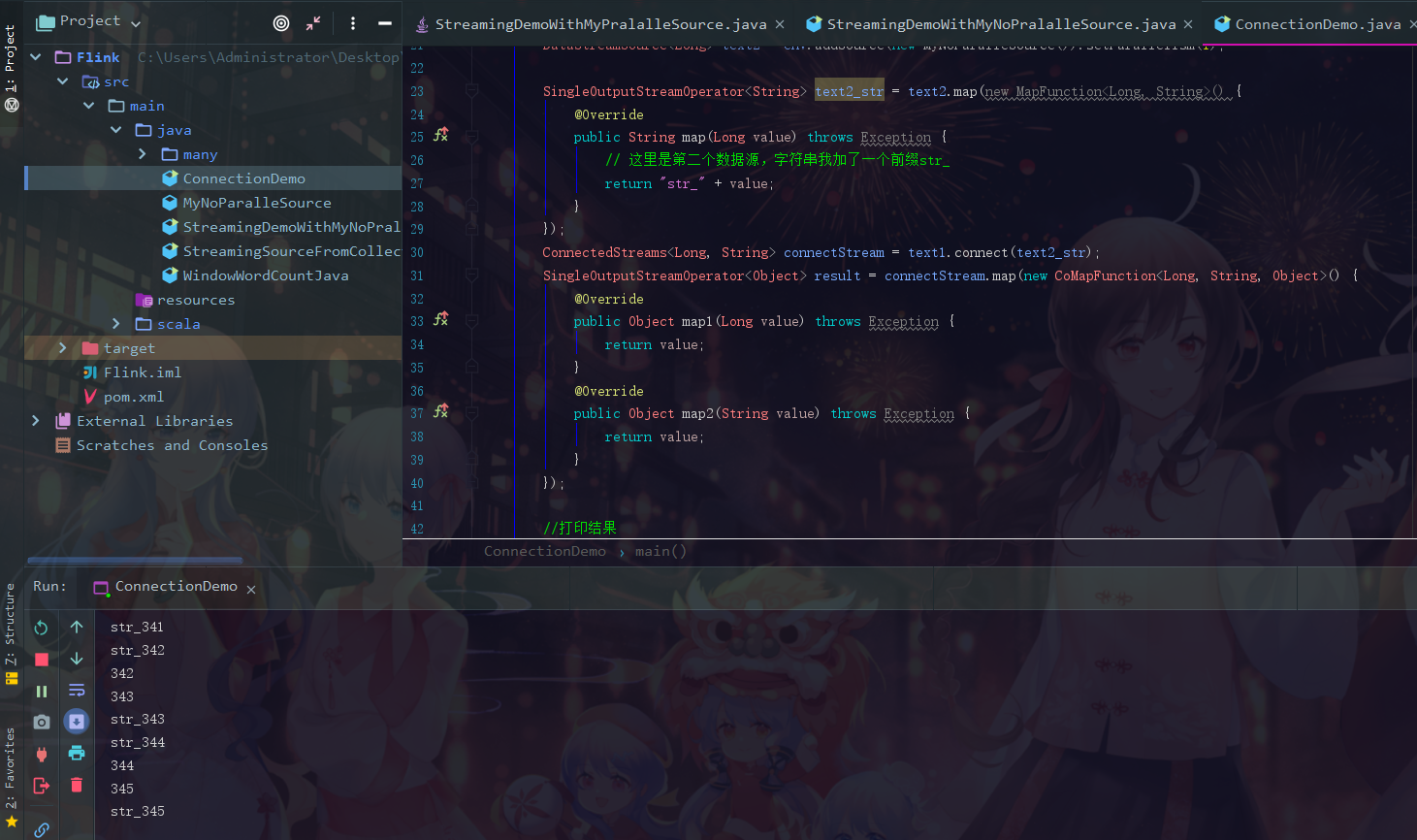Screen dimensions: 1417x840
Task: Close the ConnectionDemo run tab
Action: (251, 589)
